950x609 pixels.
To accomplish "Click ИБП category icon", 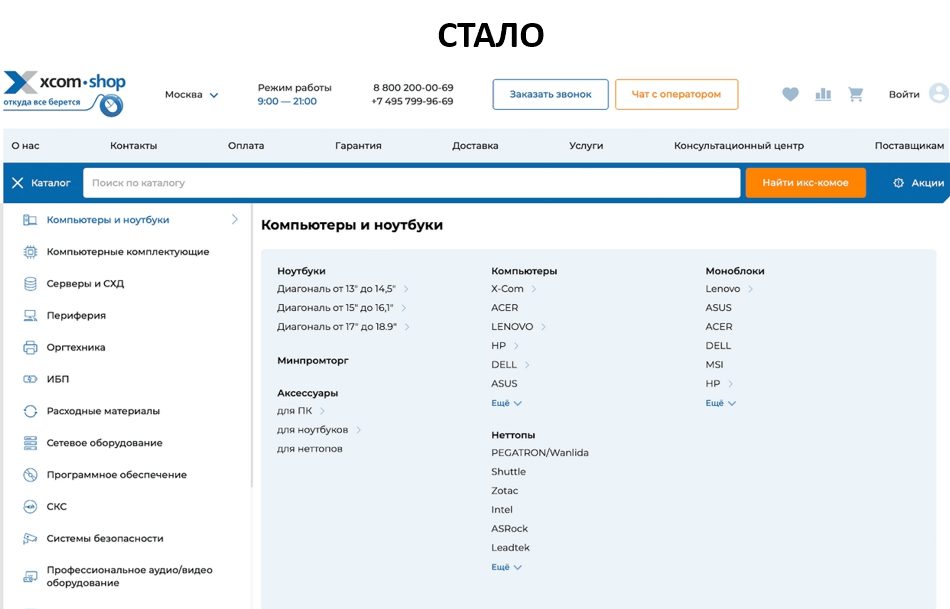I will pos(30,379).
